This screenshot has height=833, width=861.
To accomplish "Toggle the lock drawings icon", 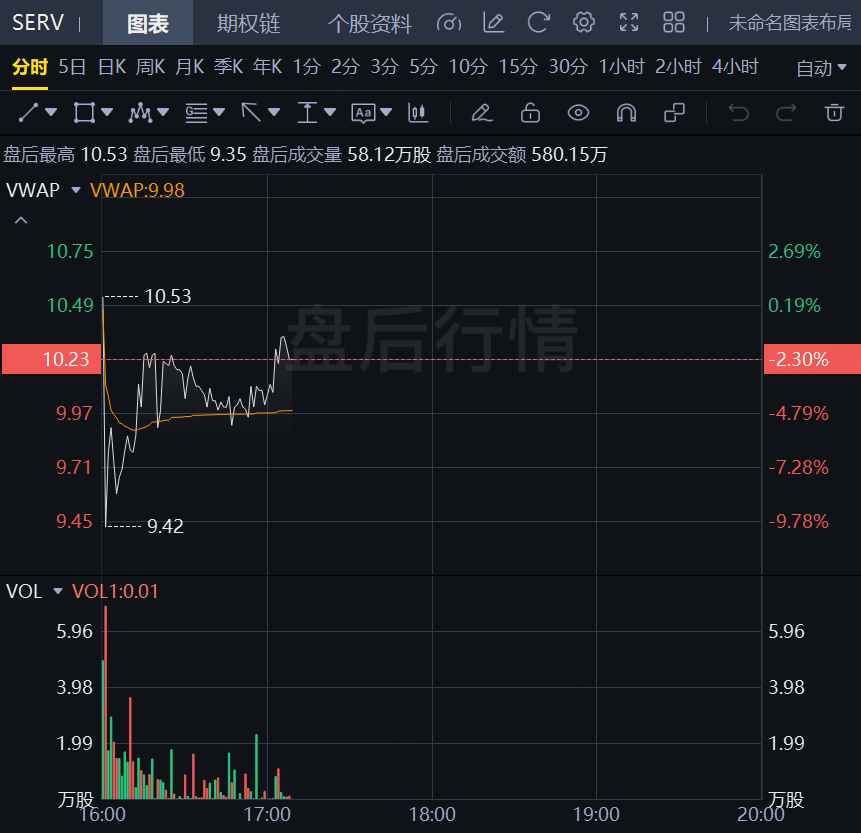I will 530,112.
